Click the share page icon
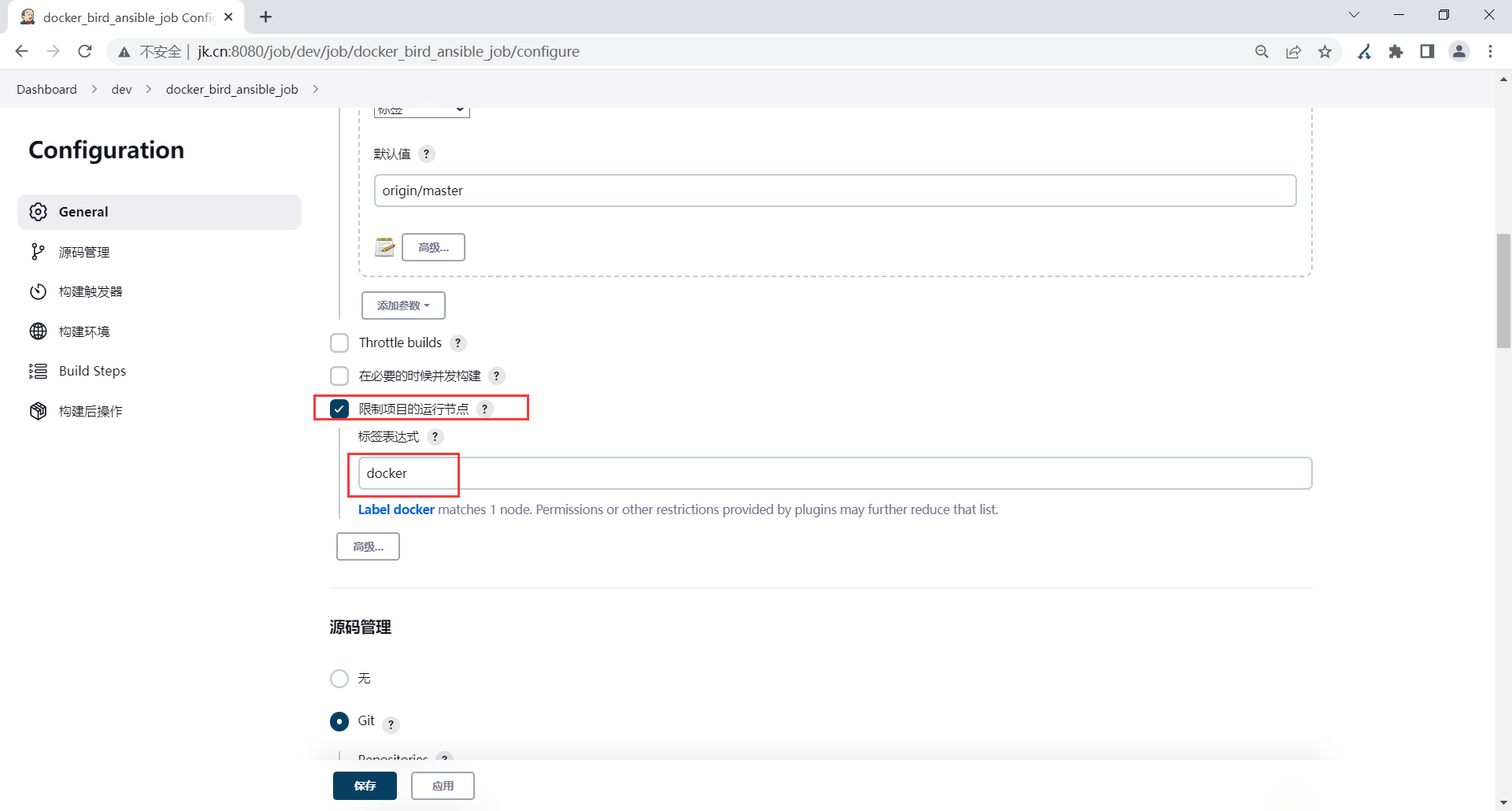This screenshot has height=811, width=1512. point(1293,51)
